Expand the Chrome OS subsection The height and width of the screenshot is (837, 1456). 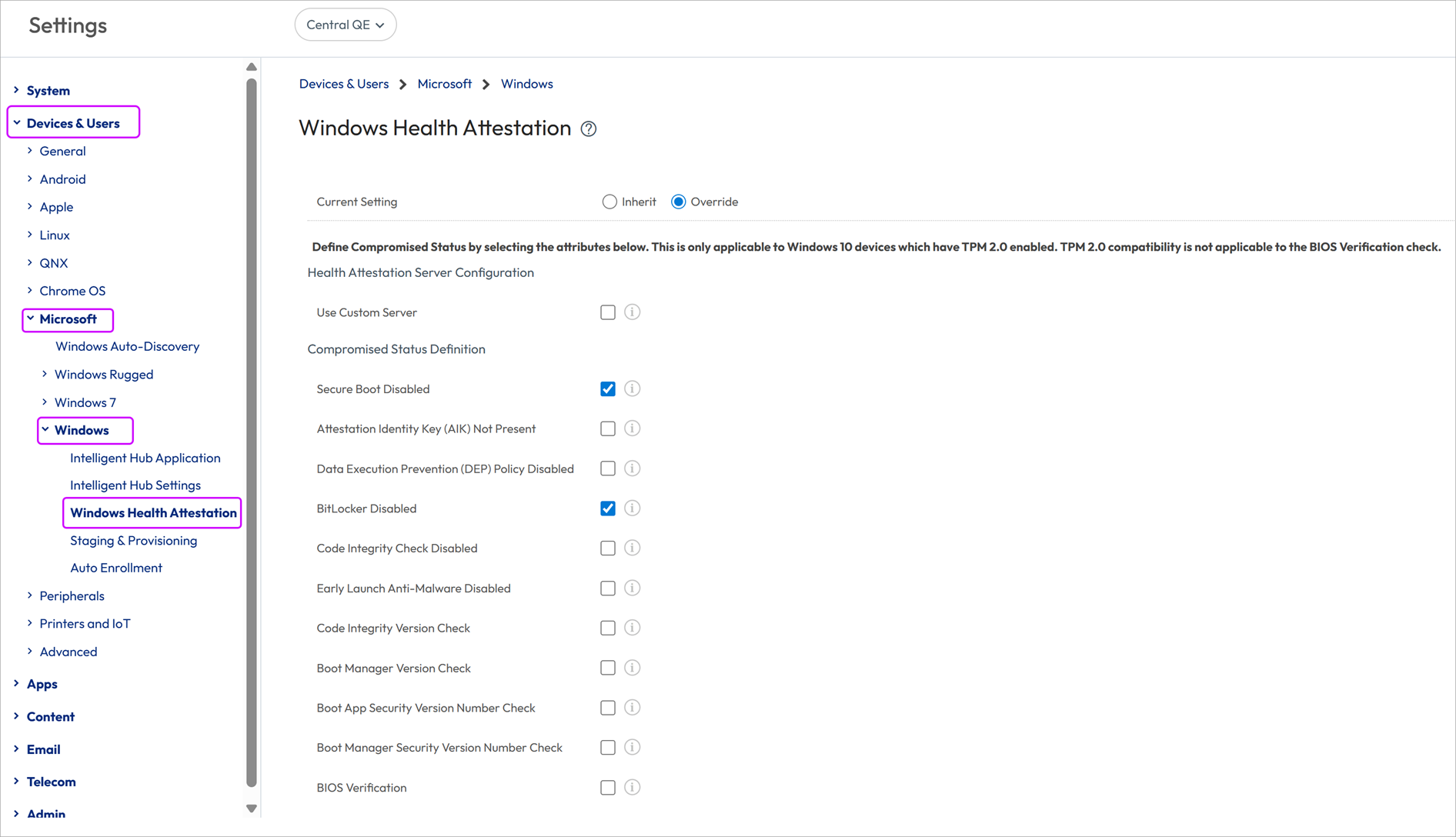(x=30, y=291)
